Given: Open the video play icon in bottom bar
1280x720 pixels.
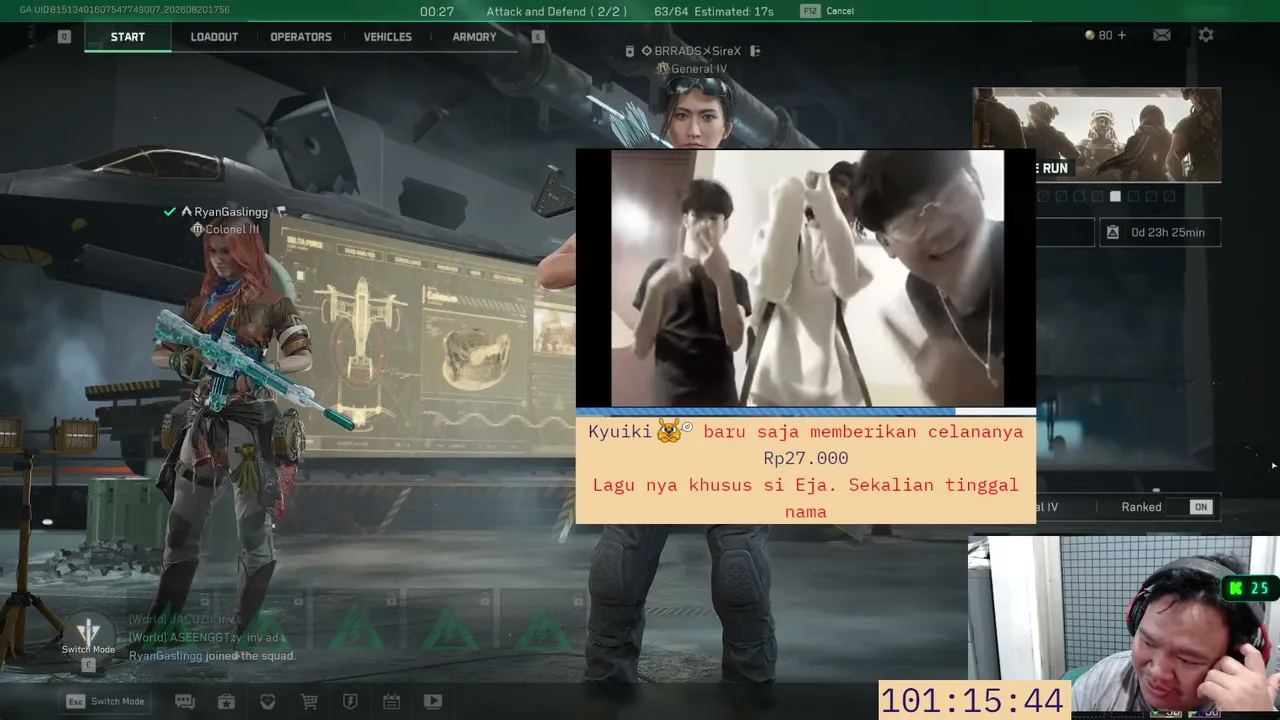Looking at the screenshot, I should click(x=433, y=702).
